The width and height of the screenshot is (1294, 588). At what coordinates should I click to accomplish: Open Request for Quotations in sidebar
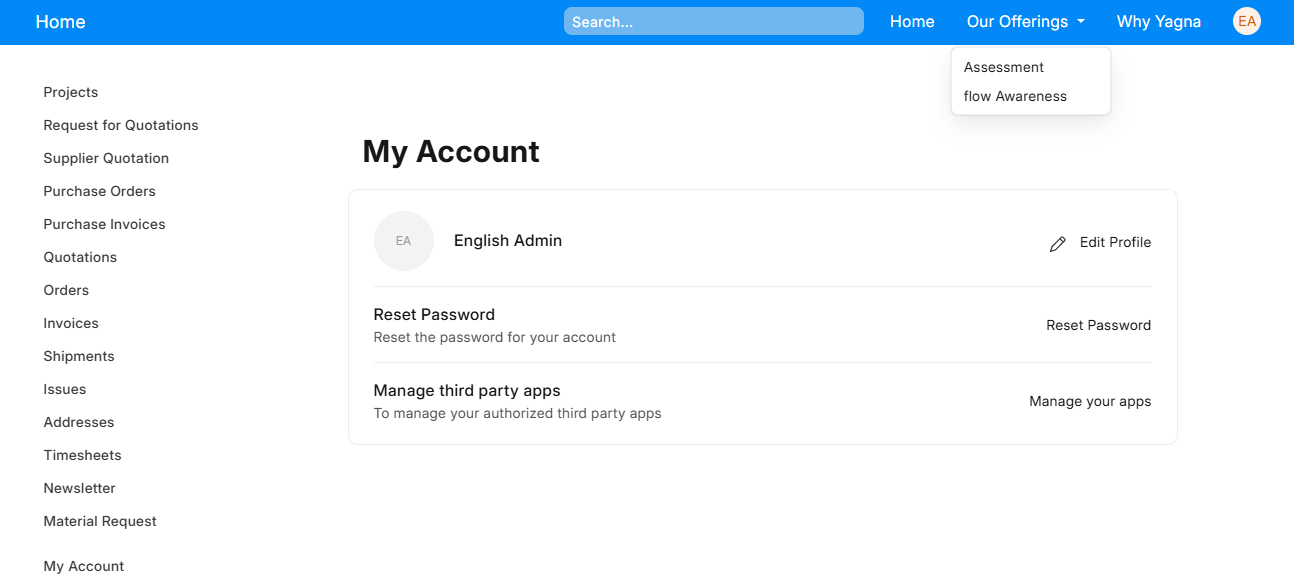click(121, 125)
